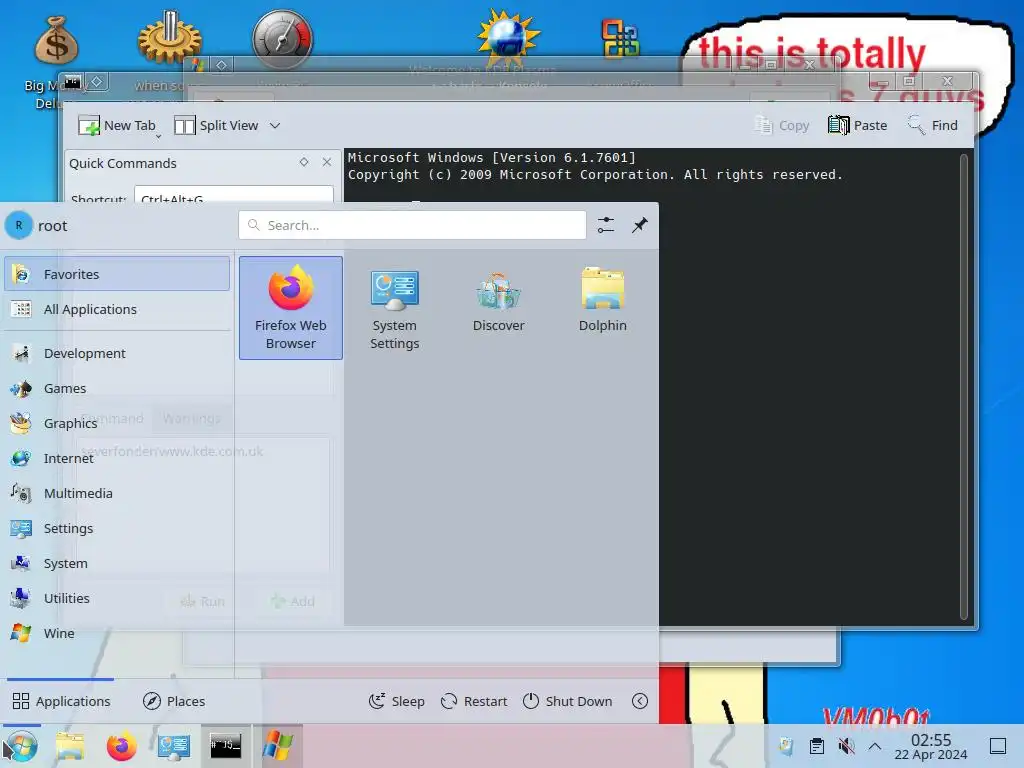
Task: Open Firefox Web Browser from Favorites
Action: [291, 308]
